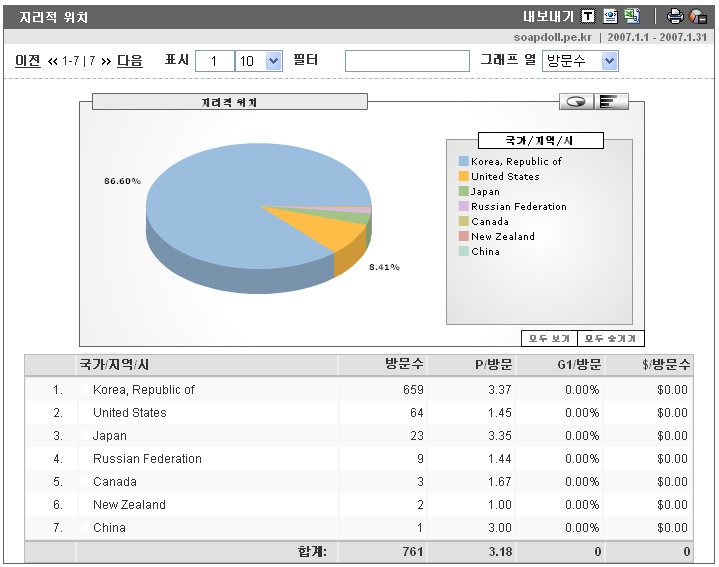719x567 pixels.
Task: Toggle Canada olive legend swatch
Action: point(464,221)
